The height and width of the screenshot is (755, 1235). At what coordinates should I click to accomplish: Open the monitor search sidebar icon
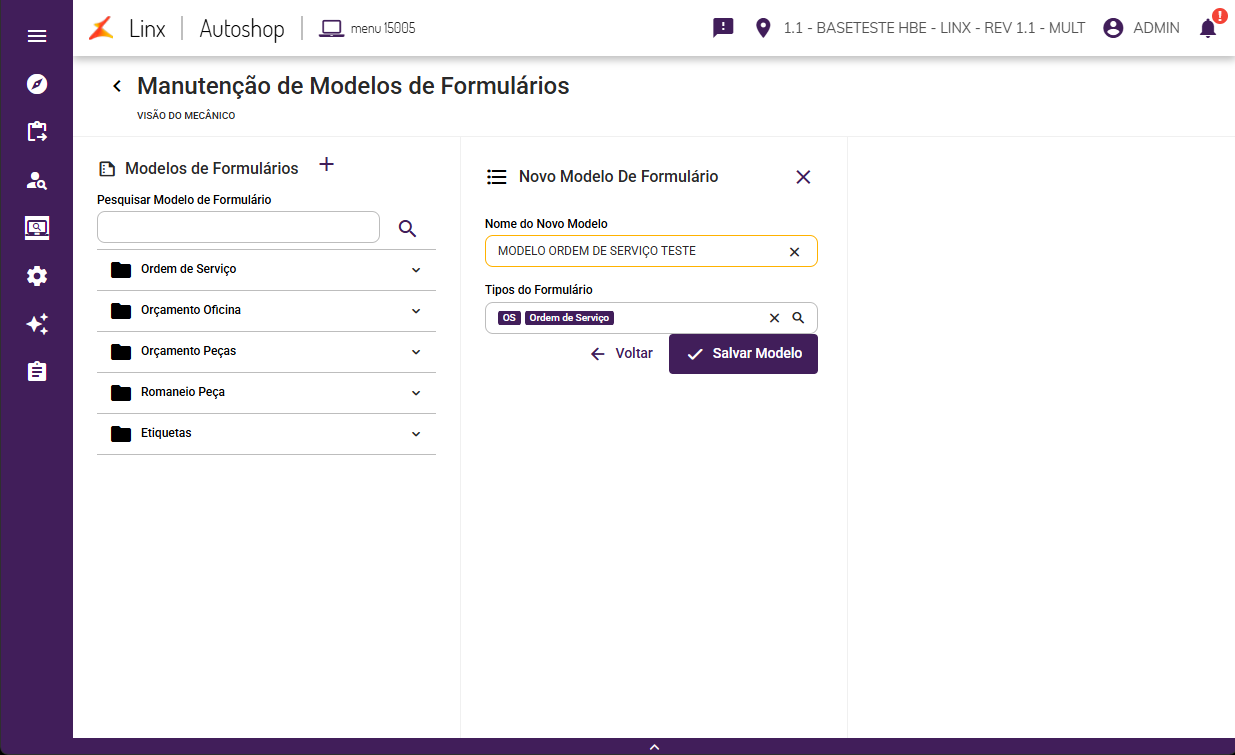point(37,228)
